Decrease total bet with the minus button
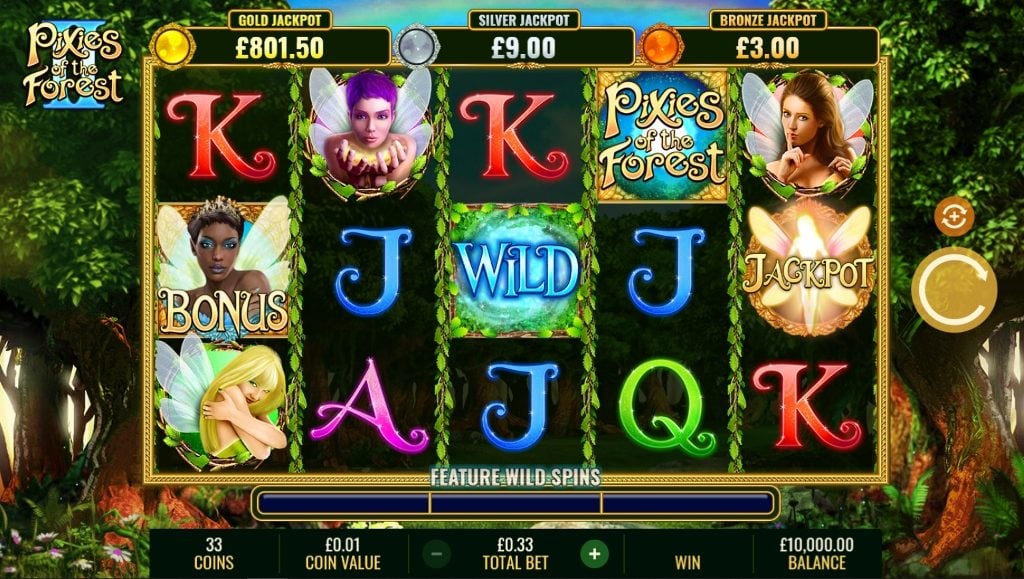The height and width of the screenshot is (579, 1024). pos(436,554)
